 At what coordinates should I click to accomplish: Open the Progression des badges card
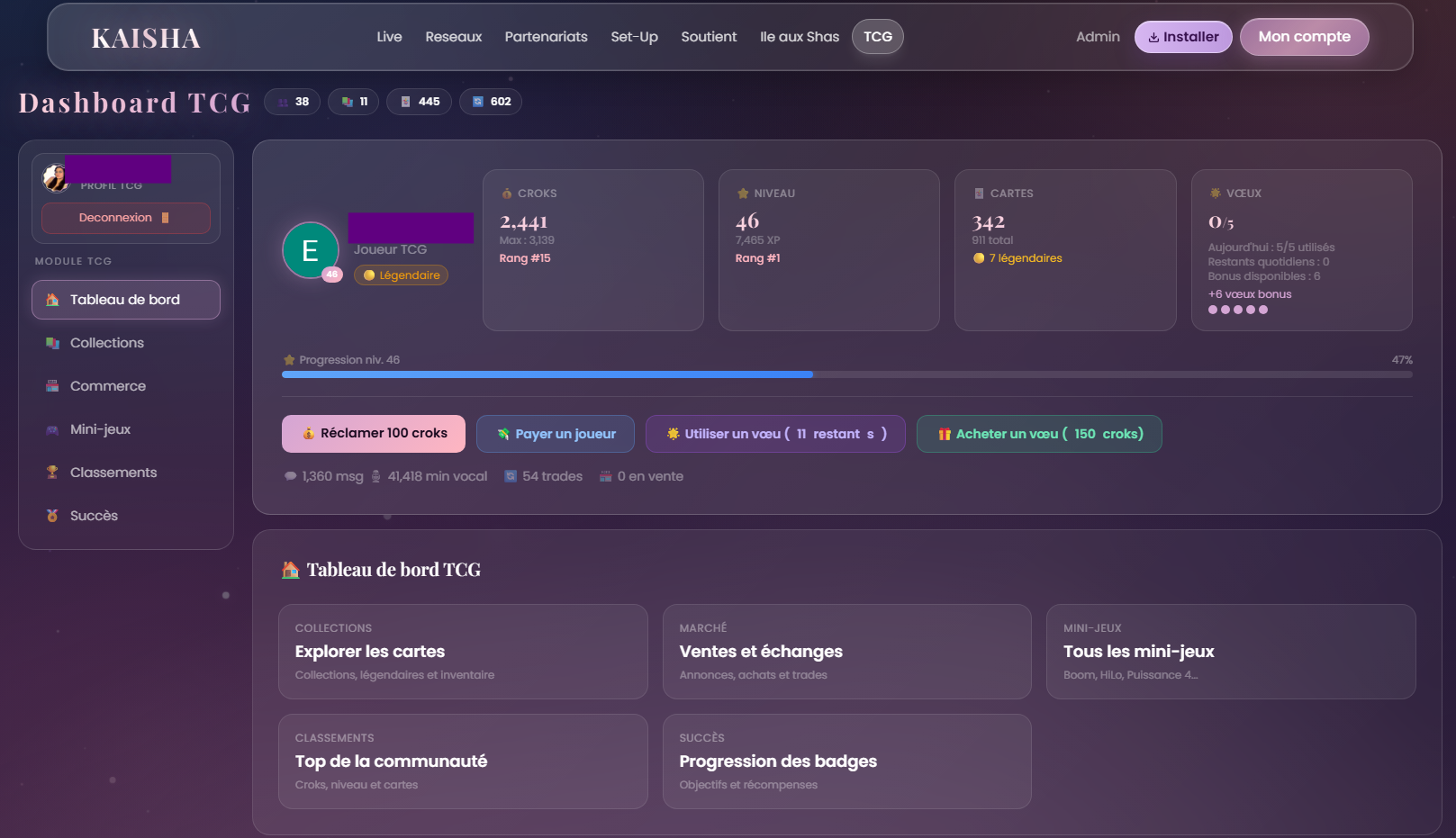[x=847, y=761]
